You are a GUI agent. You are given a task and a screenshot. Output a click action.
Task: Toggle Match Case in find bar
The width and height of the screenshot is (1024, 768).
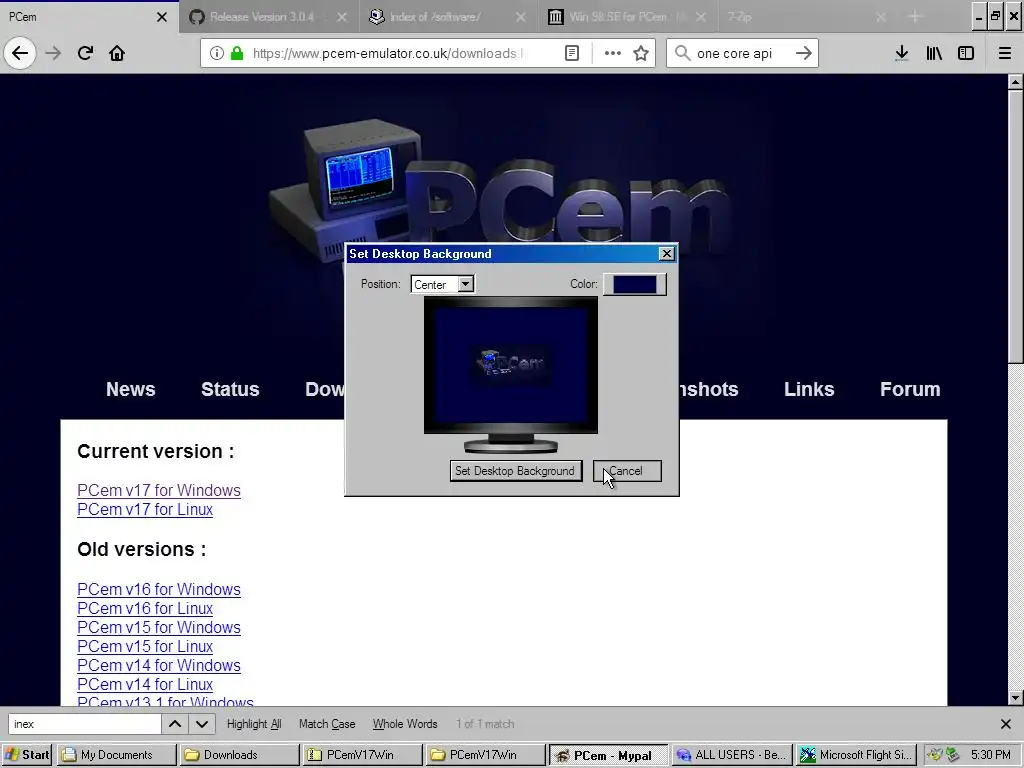(327, 724)
